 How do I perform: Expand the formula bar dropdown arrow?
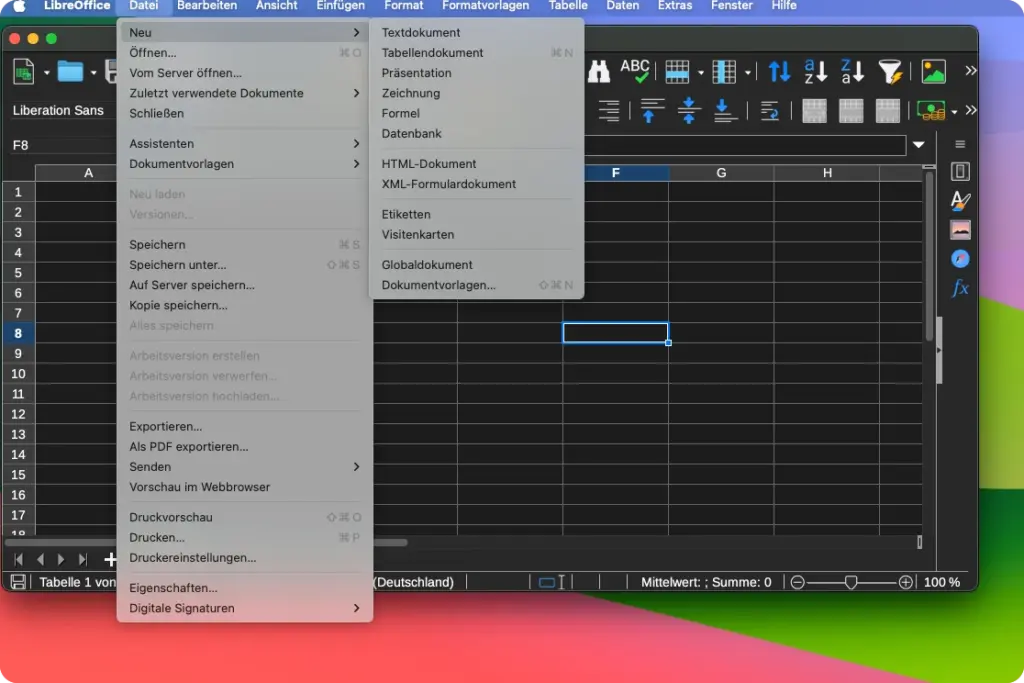click(x=918, y=145)
